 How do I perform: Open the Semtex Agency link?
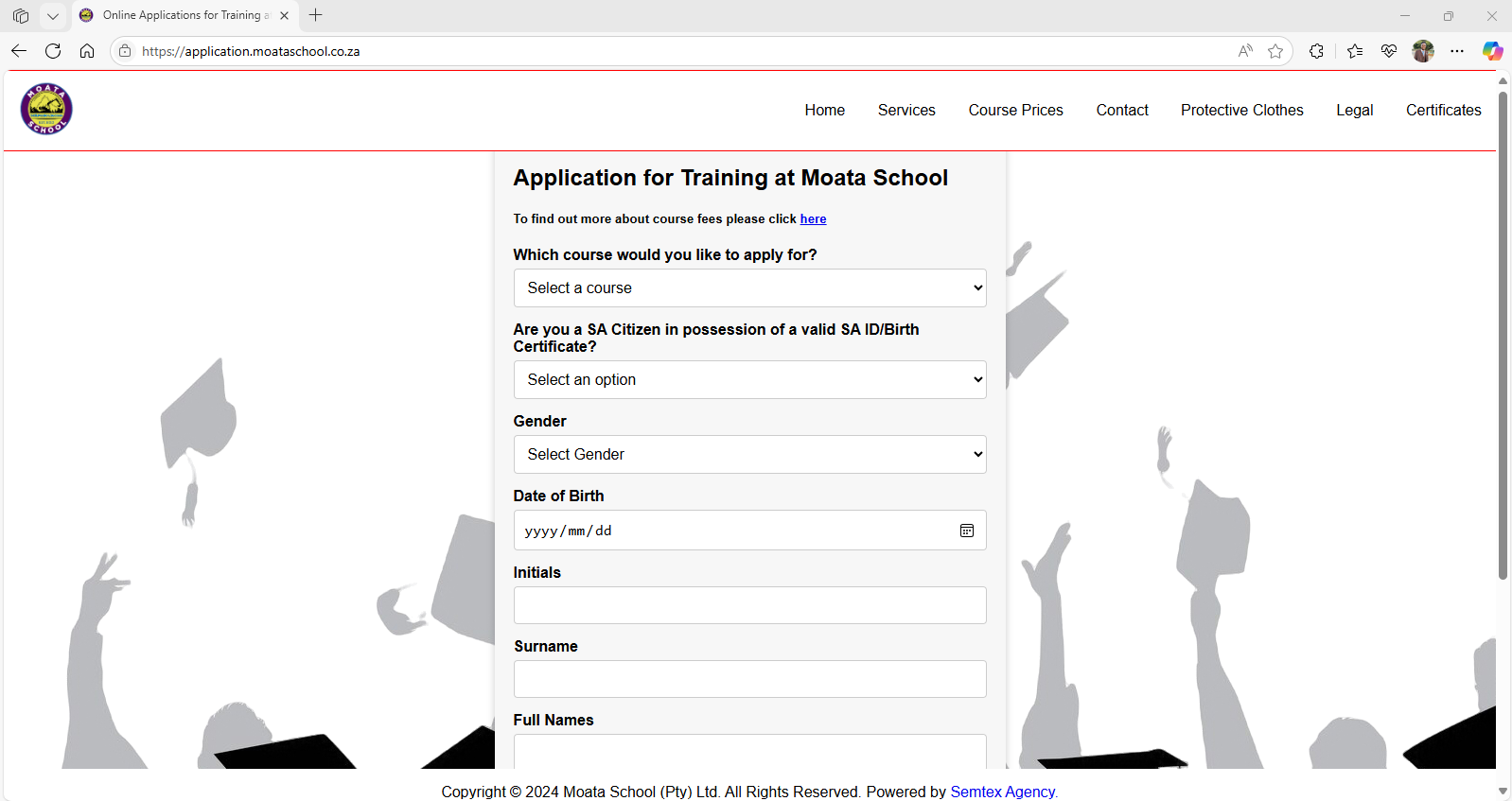coord(1003,792)
